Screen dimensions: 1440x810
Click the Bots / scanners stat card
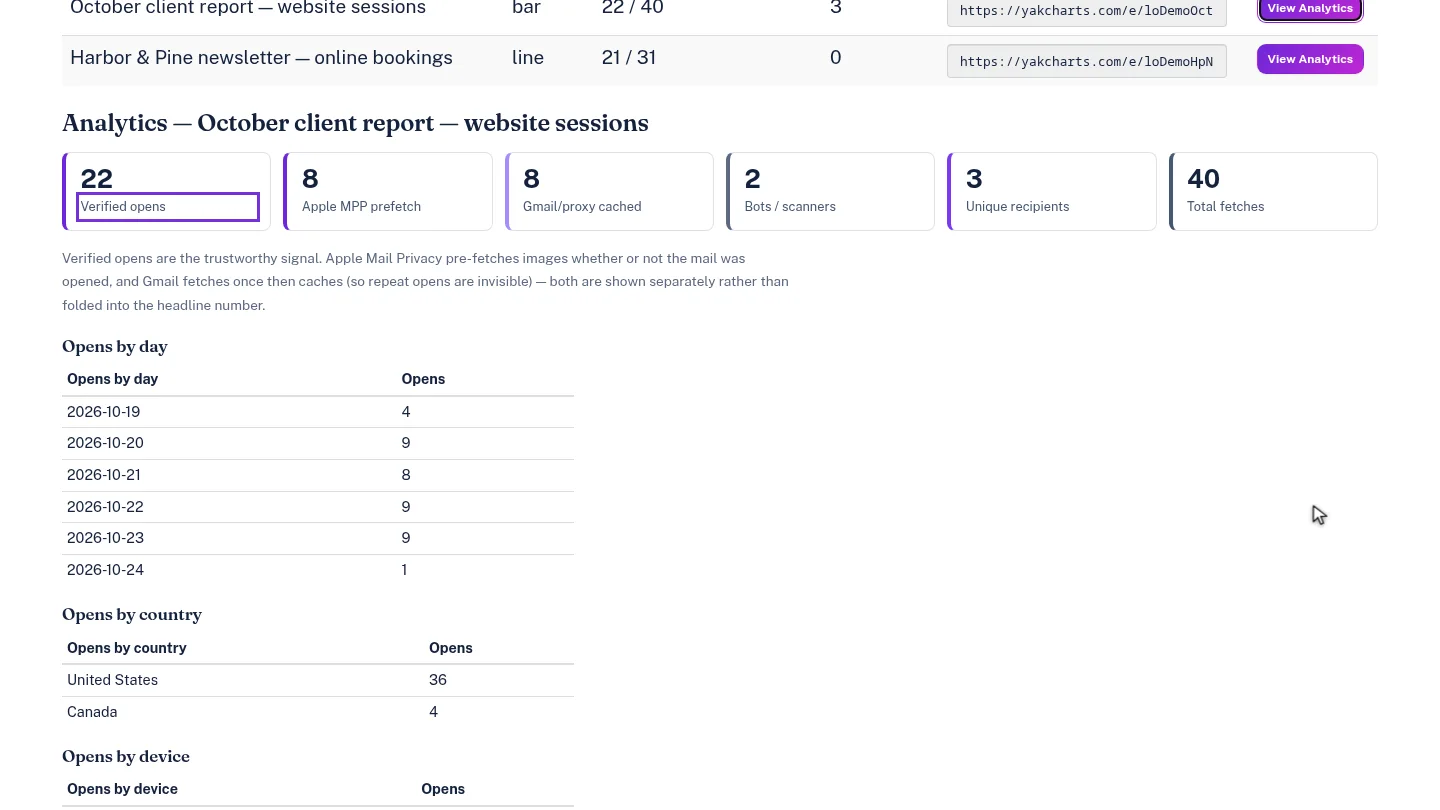pos(830,191)
